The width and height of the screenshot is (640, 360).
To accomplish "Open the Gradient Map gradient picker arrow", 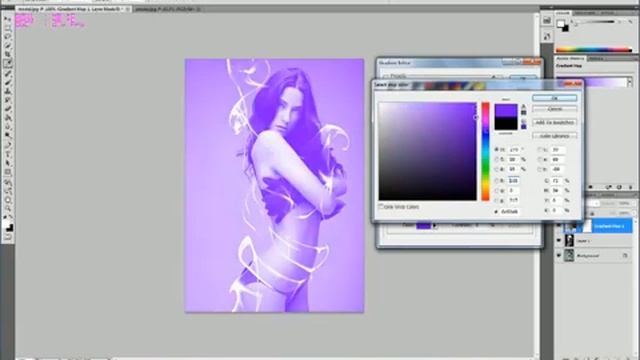I will [x=630, y=82].
